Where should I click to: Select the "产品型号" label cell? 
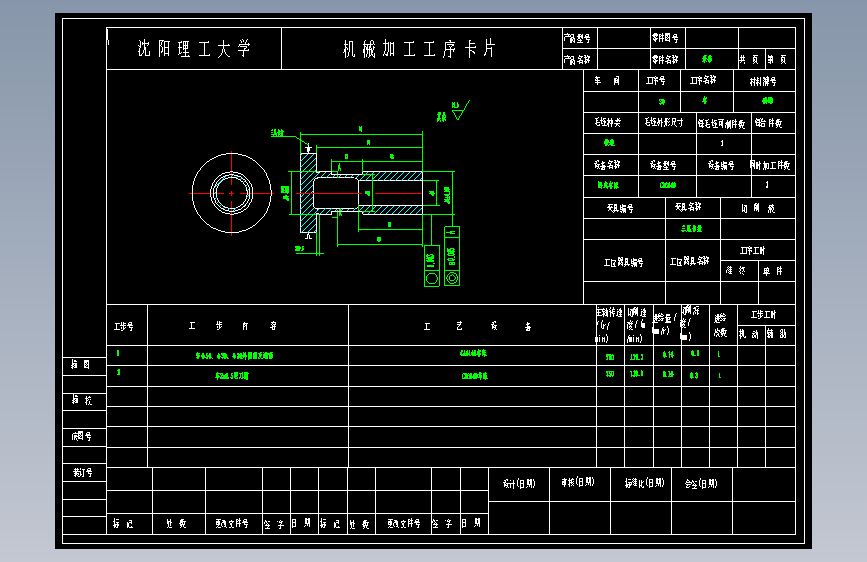click(580, 38)
